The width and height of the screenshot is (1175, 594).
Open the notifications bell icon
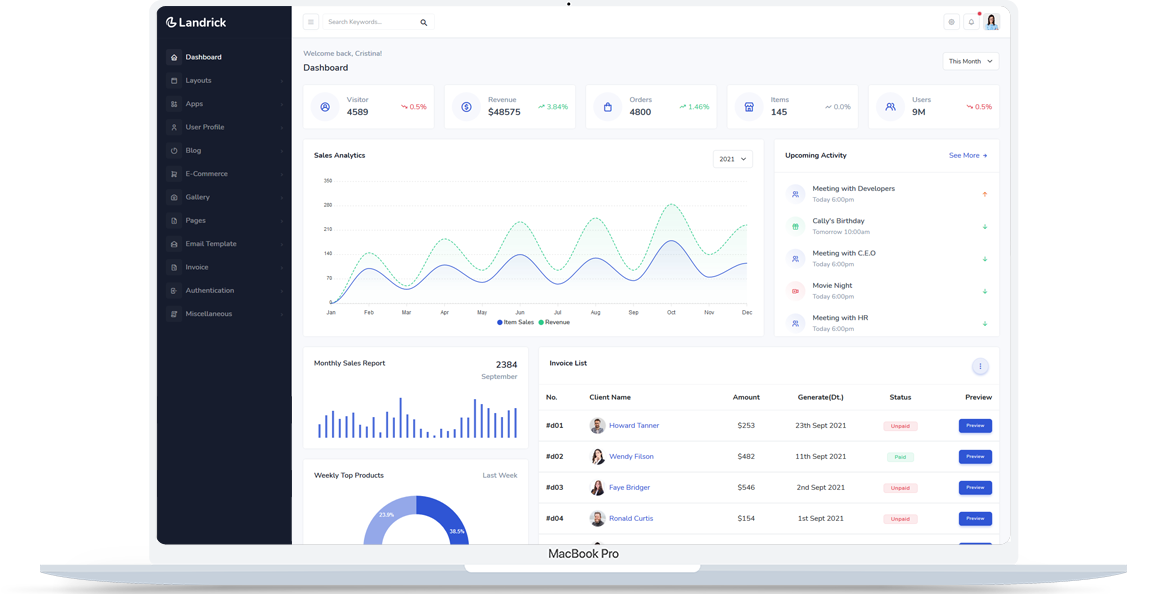(x=971, y=22)
